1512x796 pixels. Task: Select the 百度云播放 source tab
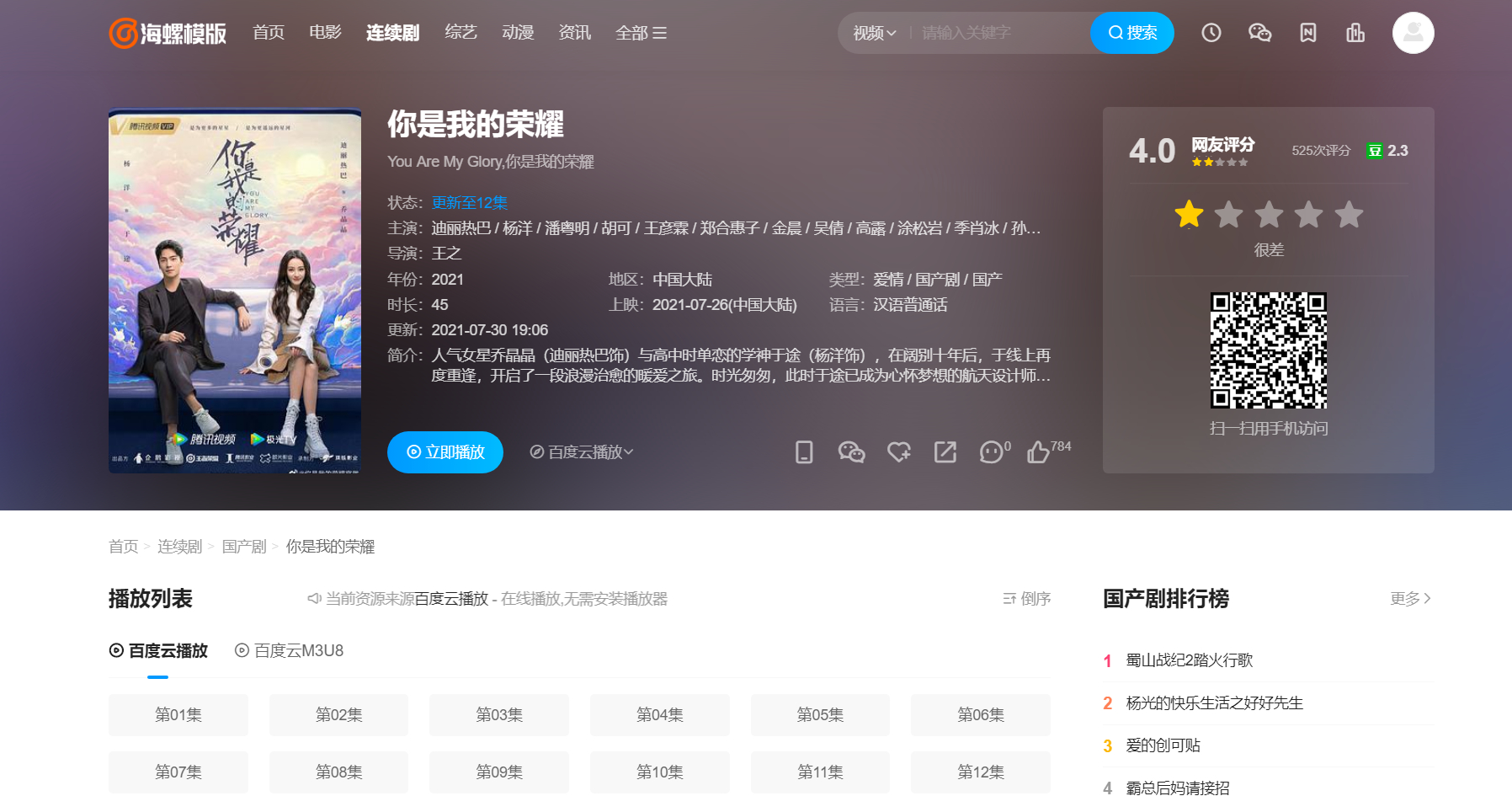pyautogui.click(x=158, y=651)
